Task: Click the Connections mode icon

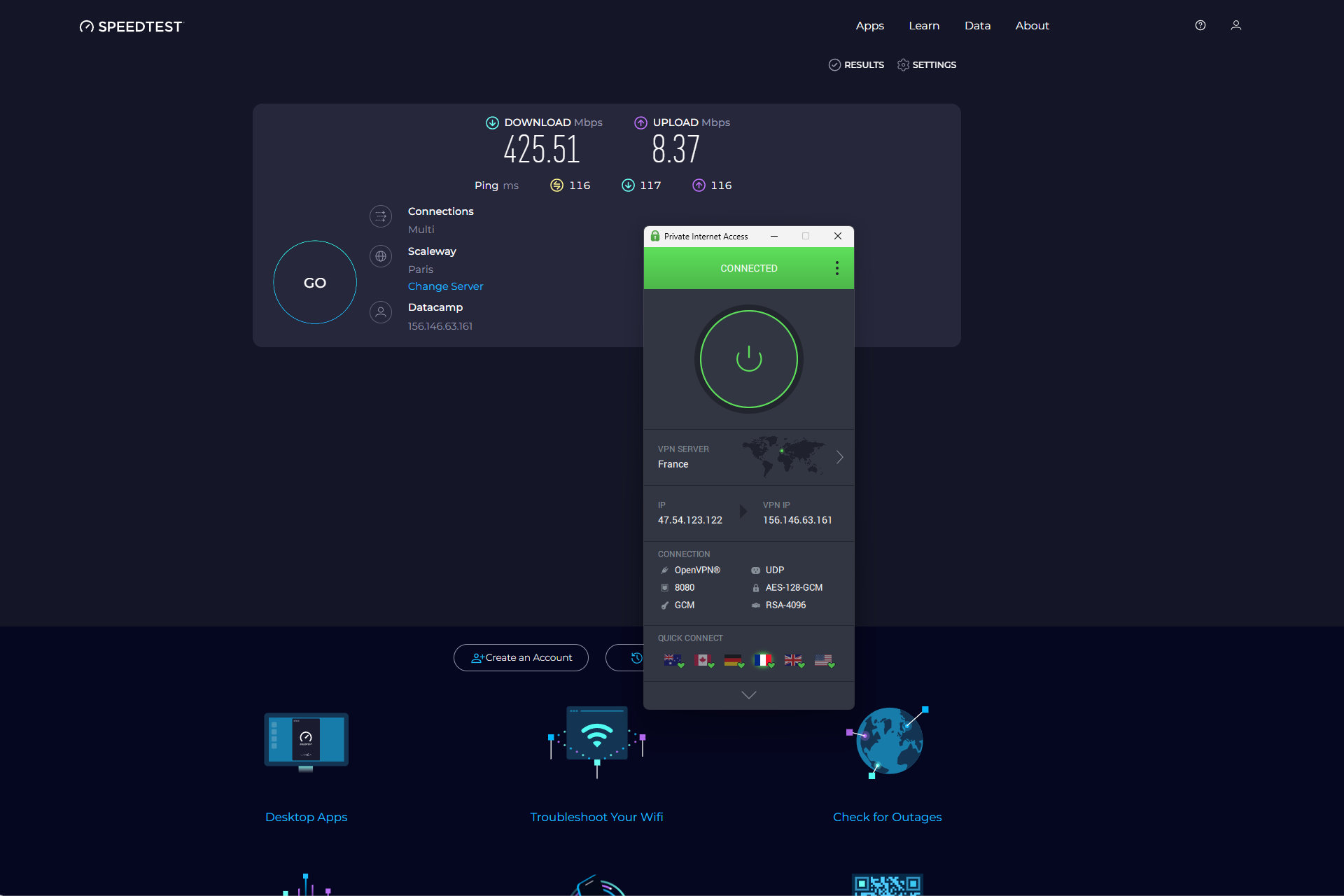Action: click(381, 216)
